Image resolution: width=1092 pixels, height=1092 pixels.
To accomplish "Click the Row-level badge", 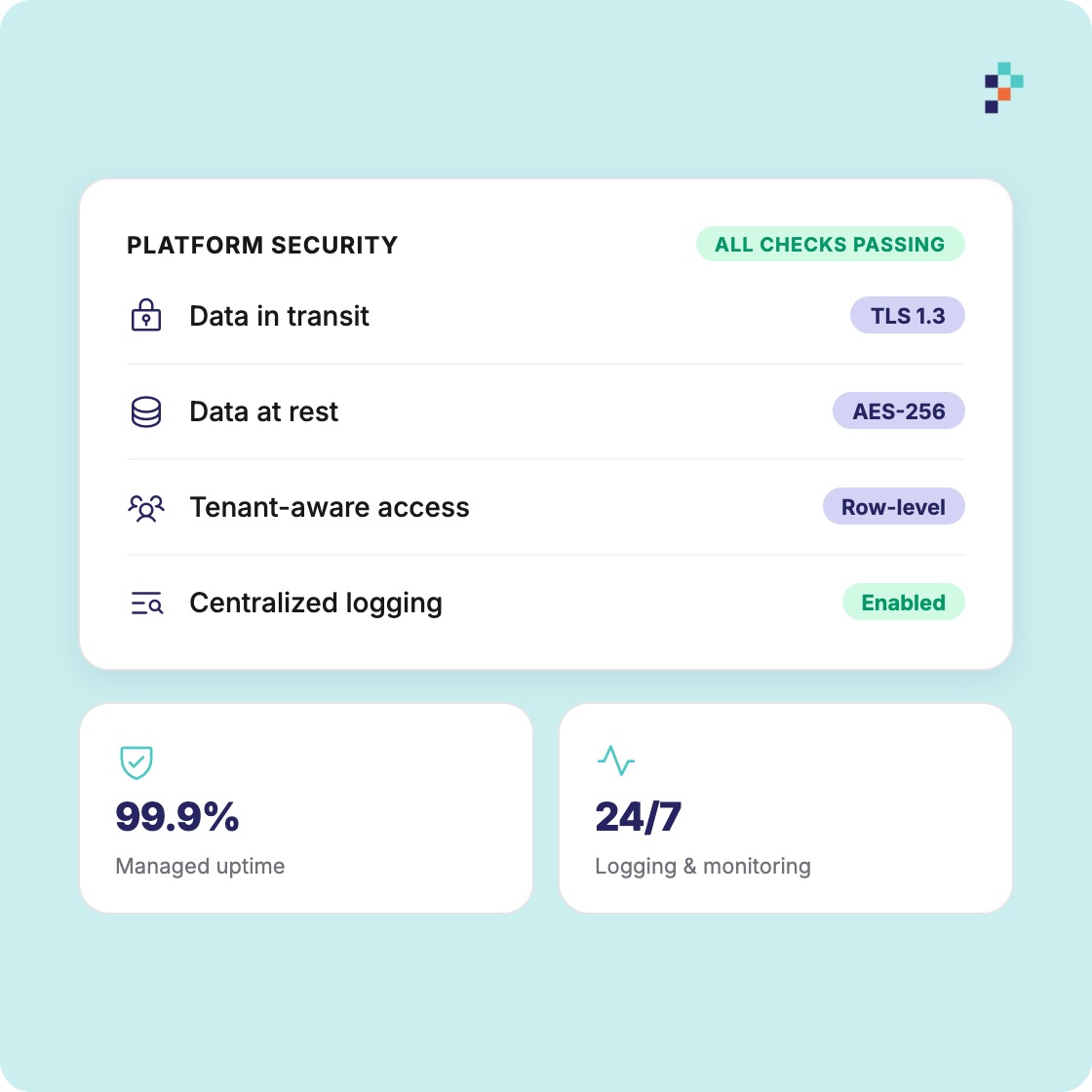I will (x=893, y=506).
